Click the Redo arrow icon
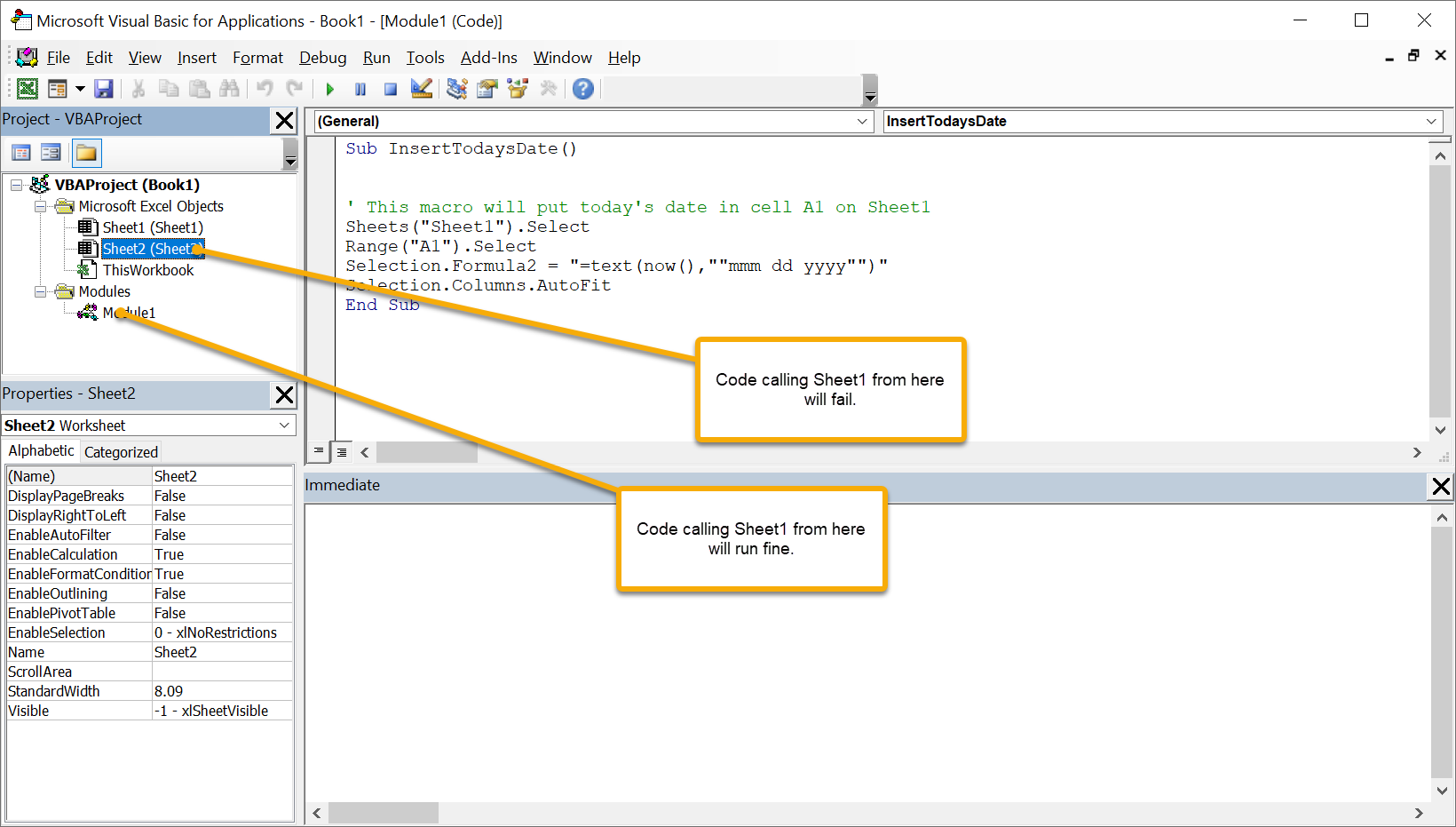The height and width of the screenshot is (827, 1456). tap(295, 89)
